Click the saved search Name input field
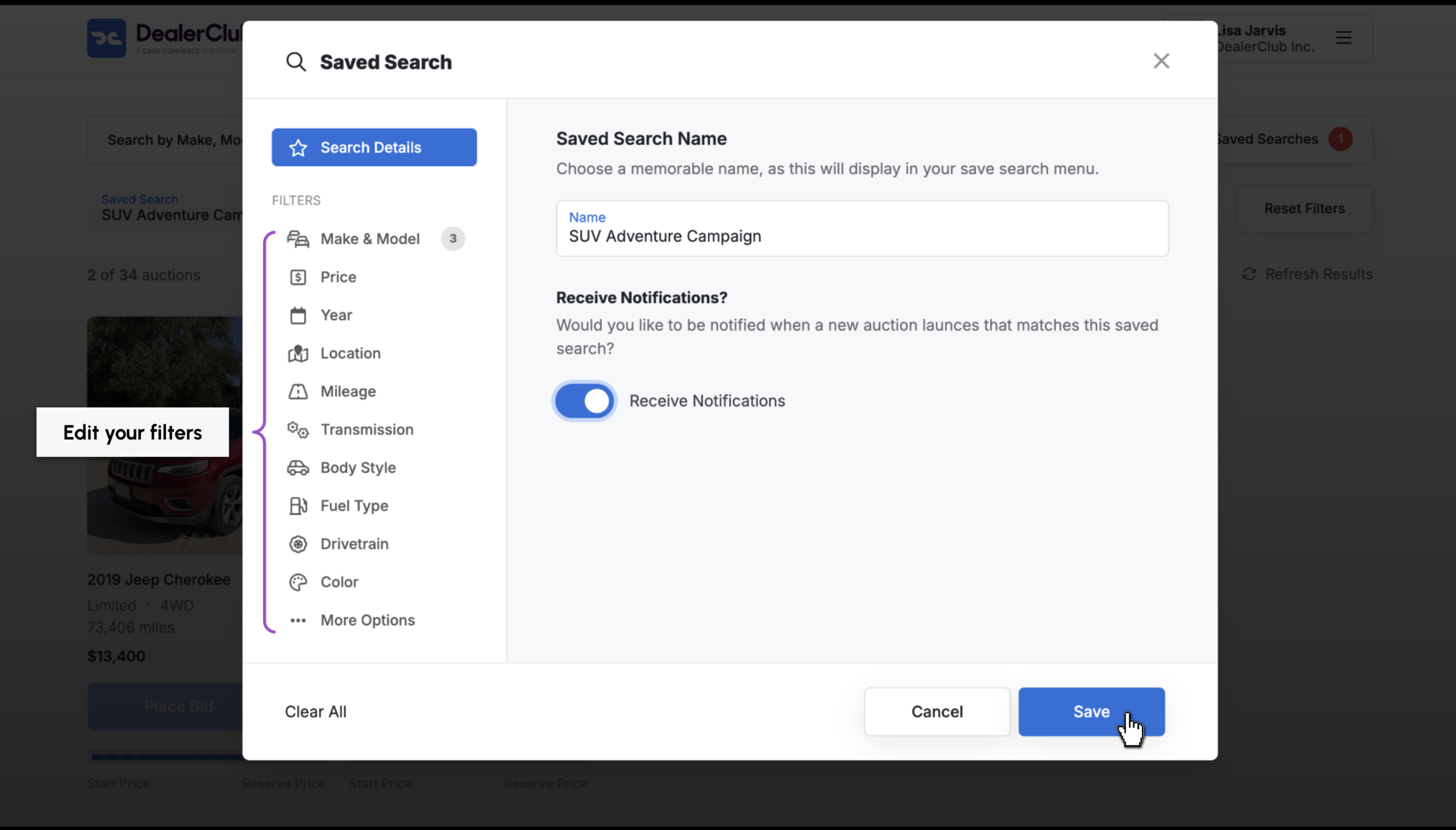 (x=862, y=229)
